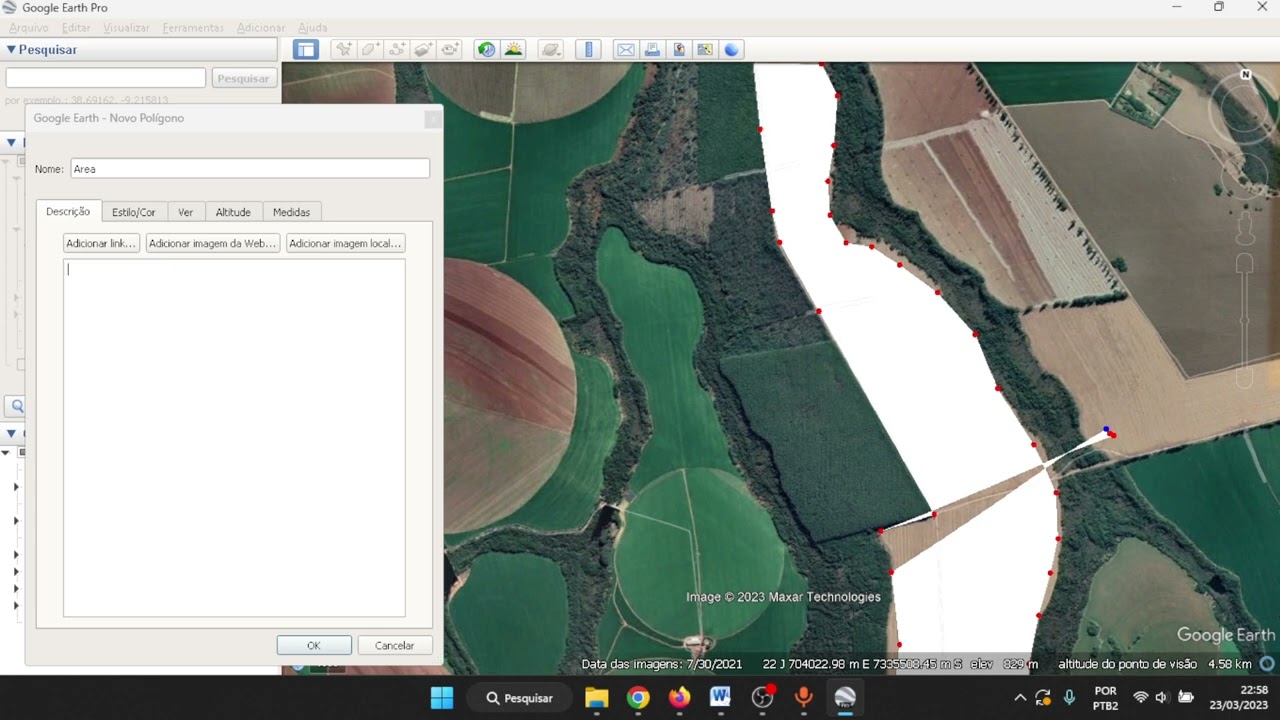1280x720 pixels.
Task: Click the image date text in status bar
Action: click(662, 664)
